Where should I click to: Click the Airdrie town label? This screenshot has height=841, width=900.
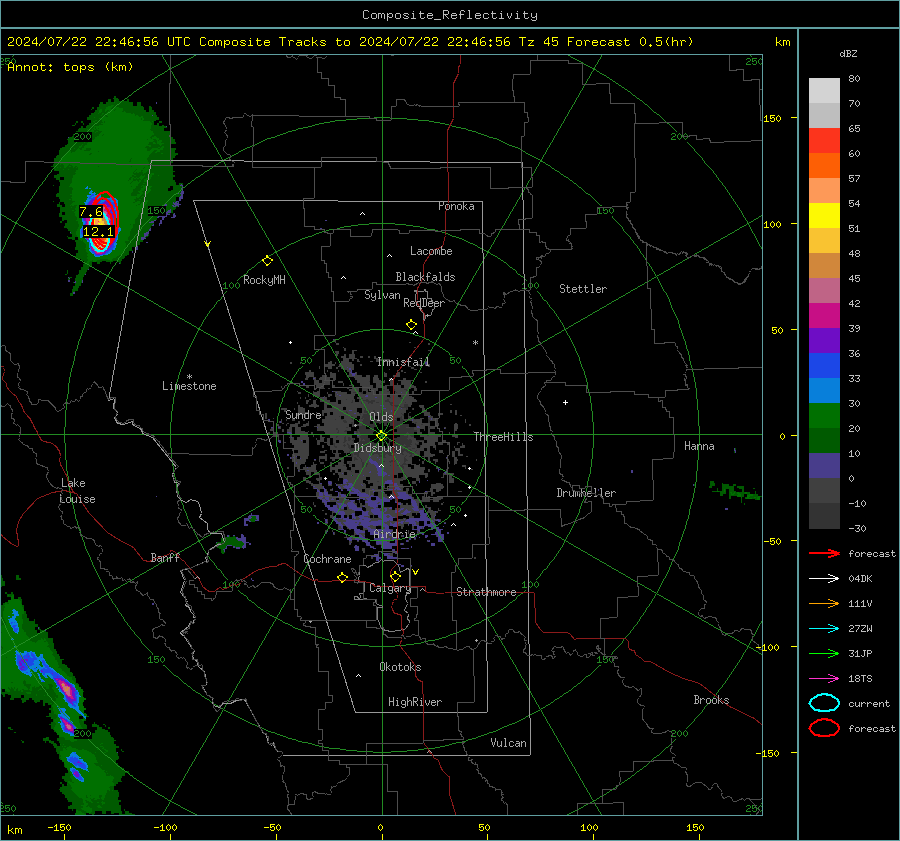pos(394,534)
